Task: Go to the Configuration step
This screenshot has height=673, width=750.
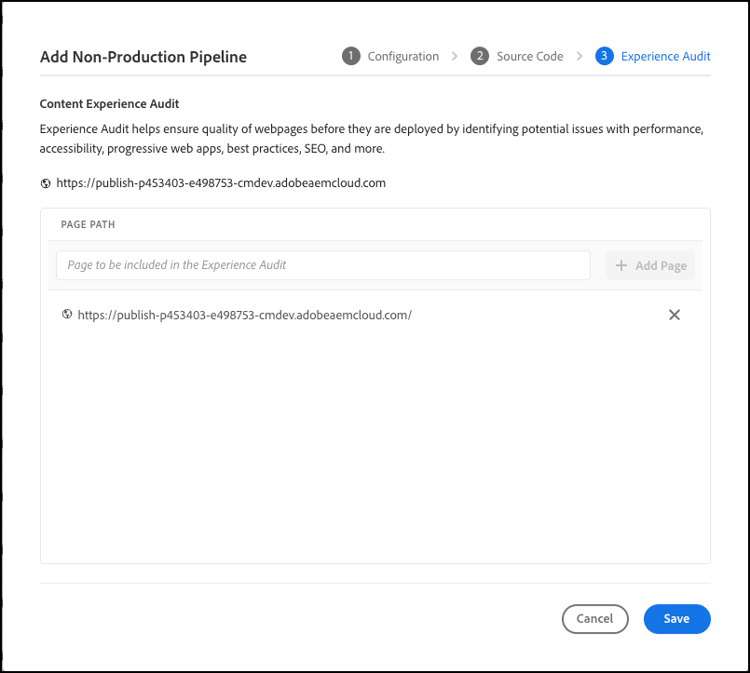Action: coord(403,56)
